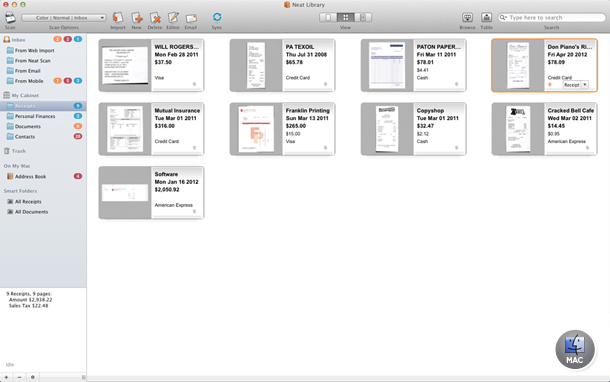Start a scan with the Scan icon
The image size is (610, 382).
[10, 18]
